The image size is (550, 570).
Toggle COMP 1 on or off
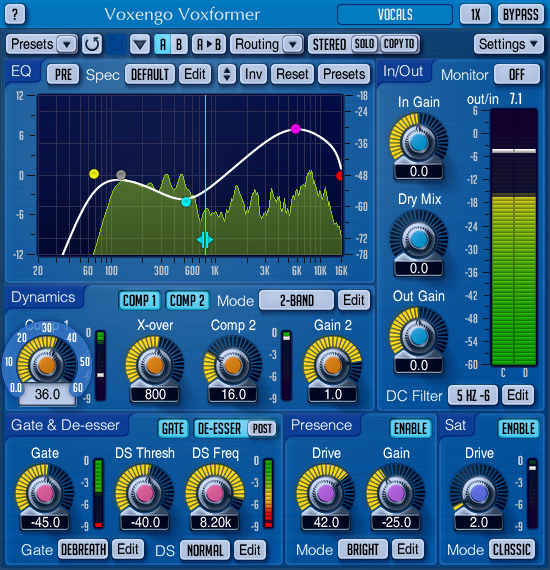[140, 301]
